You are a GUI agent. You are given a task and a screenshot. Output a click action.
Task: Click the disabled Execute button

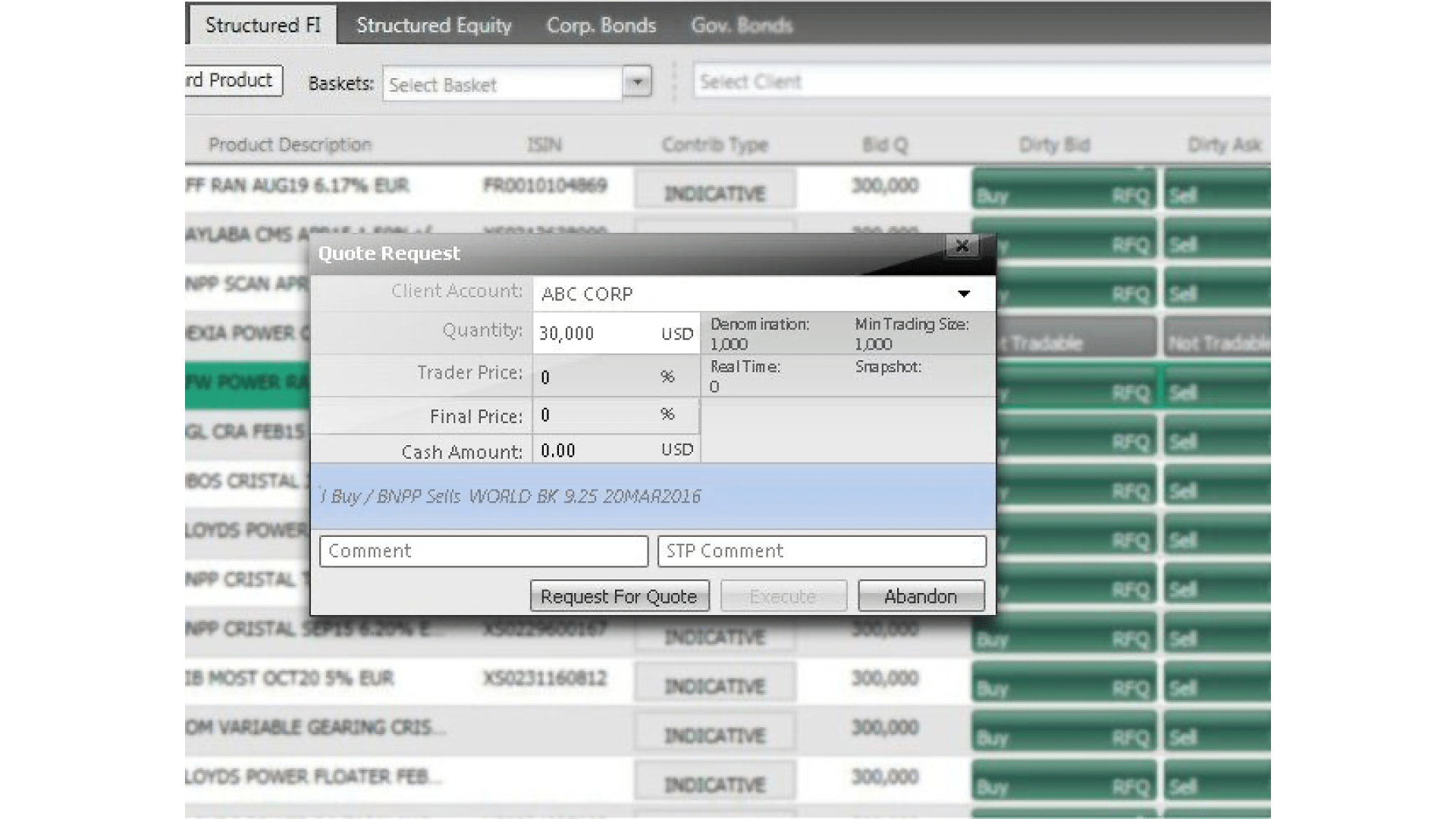pyautogui.click(x=783, y=596)
